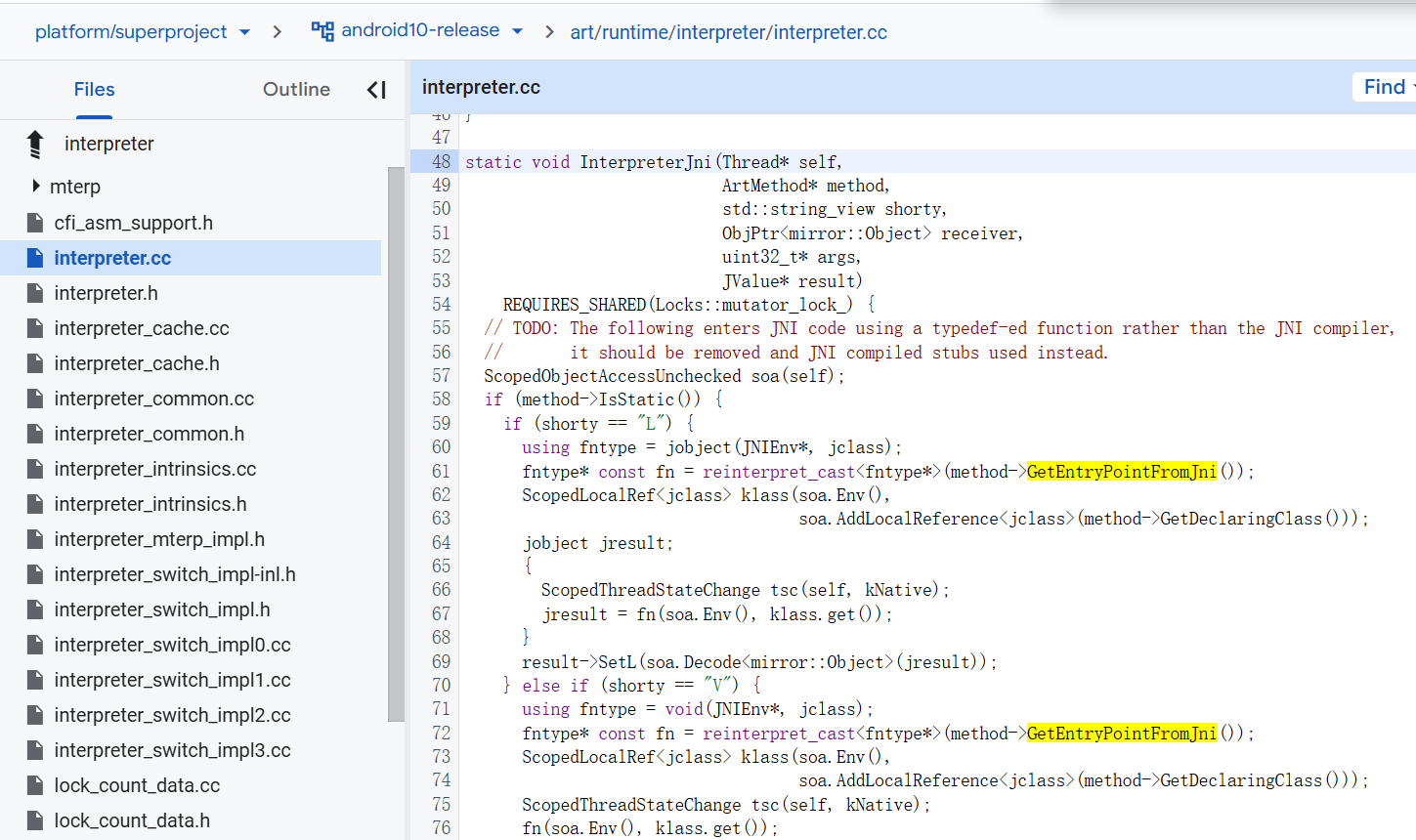Open interpreter_common.cc file

[x=153, y=399]
